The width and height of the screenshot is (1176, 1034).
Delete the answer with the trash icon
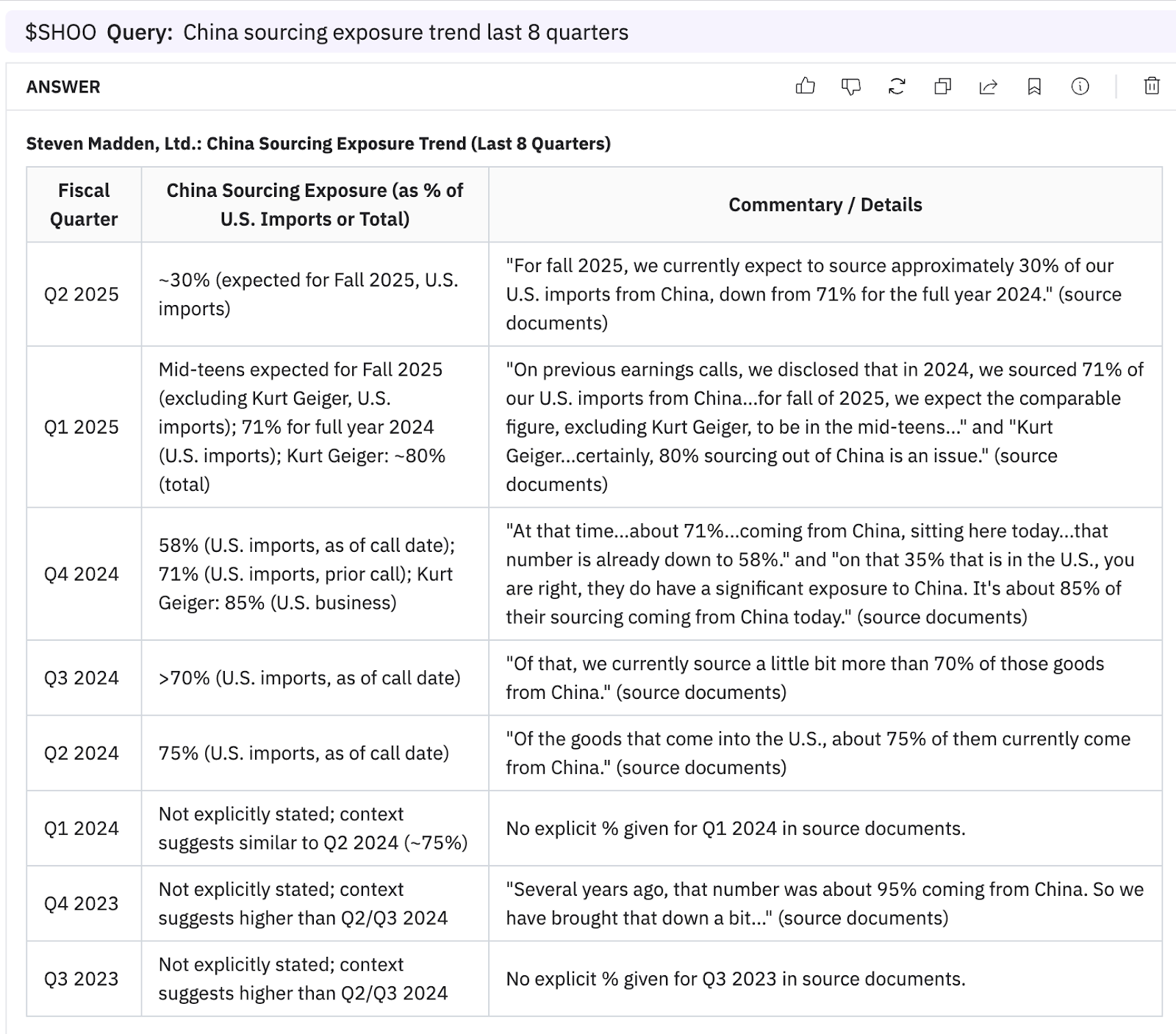(x=1152, y=87)
